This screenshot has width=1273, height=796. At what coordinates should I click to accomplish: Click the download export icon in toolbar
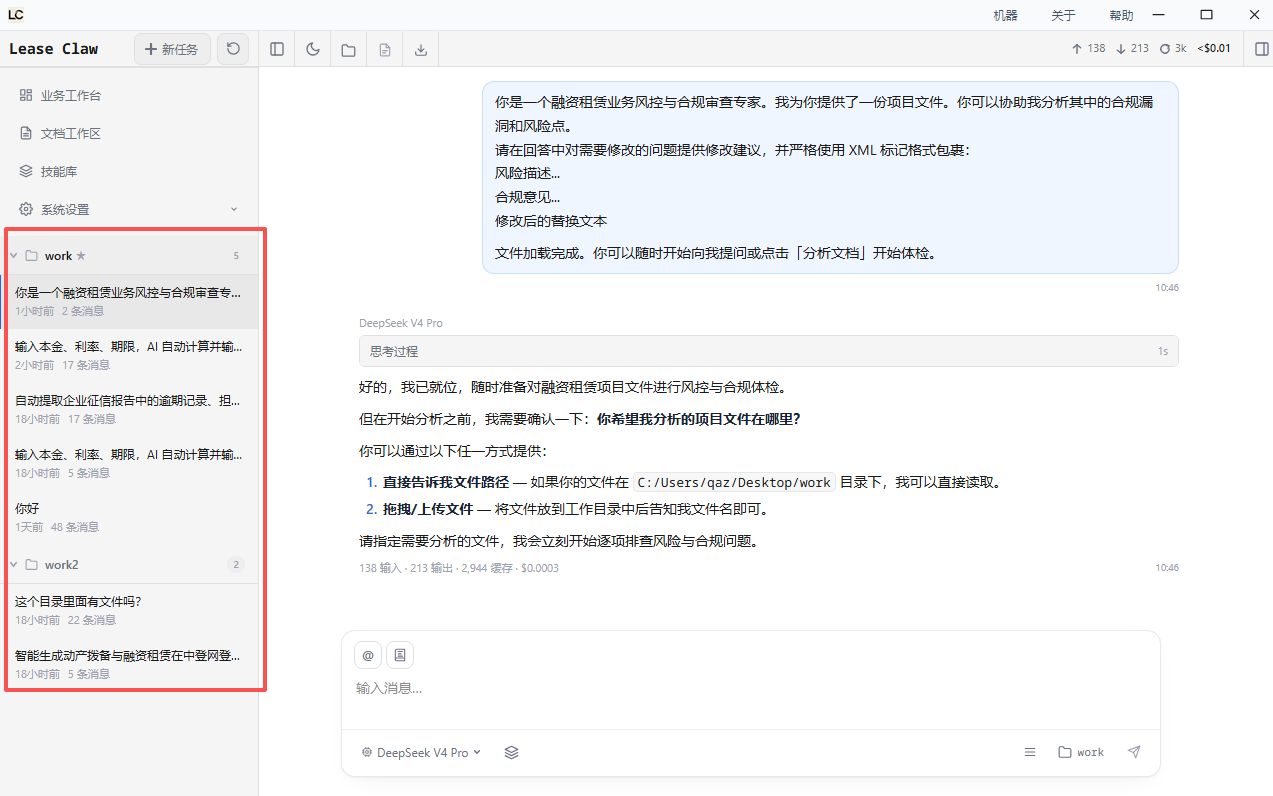click(x=421, y=49)
